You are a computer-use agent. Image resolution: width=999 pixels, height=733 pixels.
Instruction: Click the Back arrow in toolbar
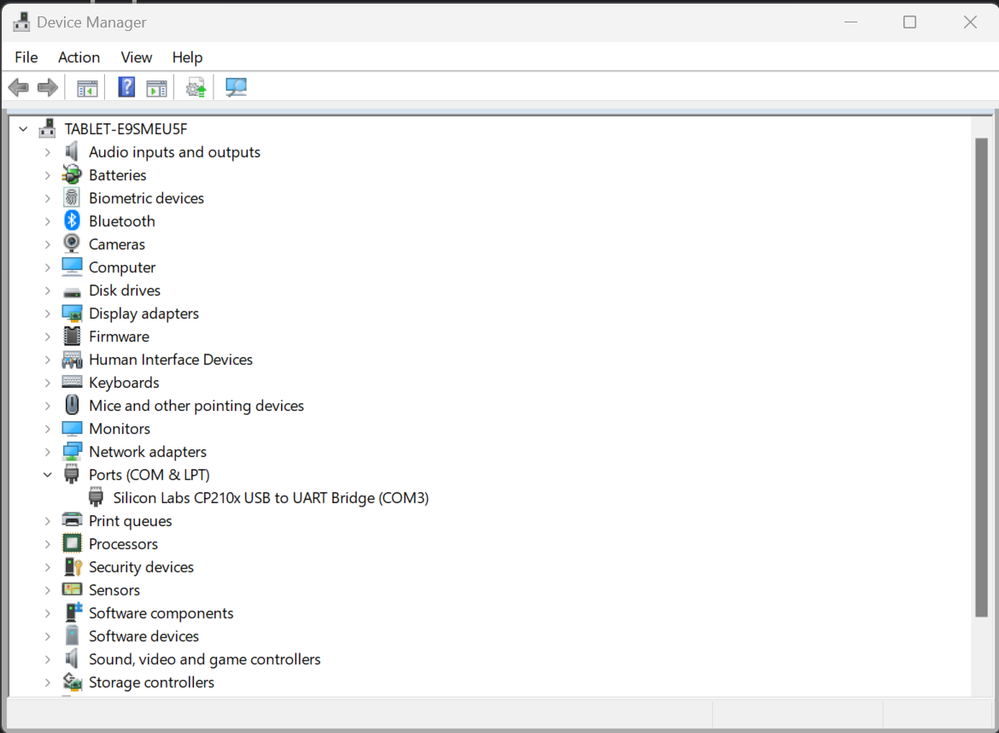tap(19, 88)
